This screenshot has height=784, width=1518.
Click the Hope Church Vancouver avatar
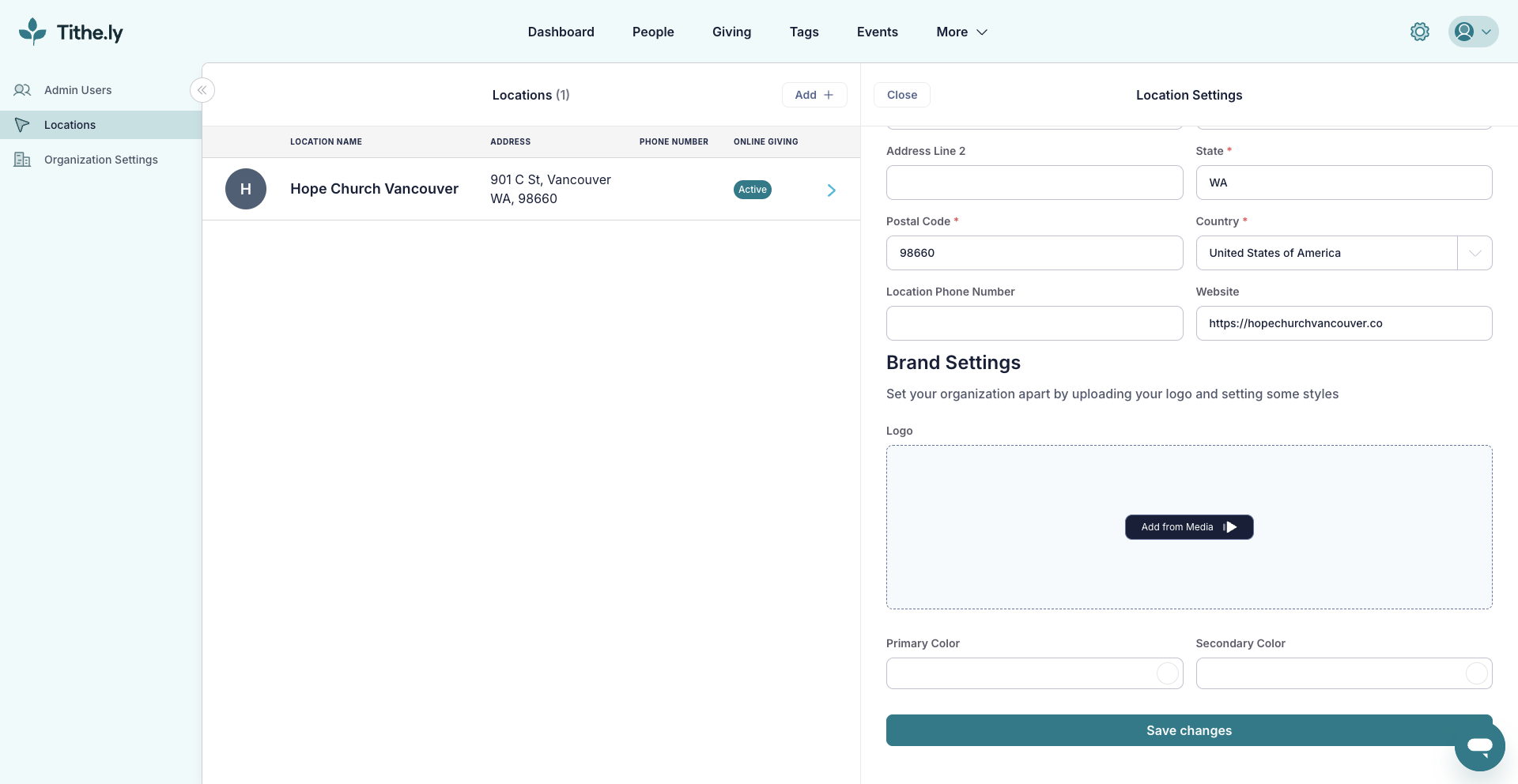246,189
